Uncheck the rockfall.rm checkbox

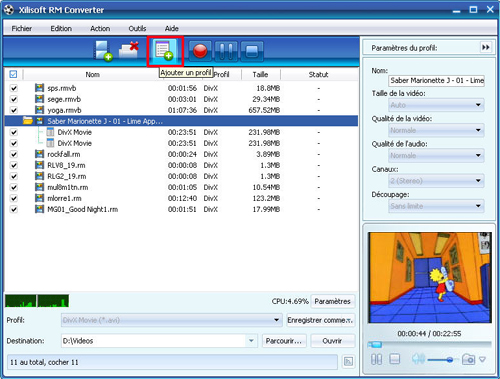point(14,154)
